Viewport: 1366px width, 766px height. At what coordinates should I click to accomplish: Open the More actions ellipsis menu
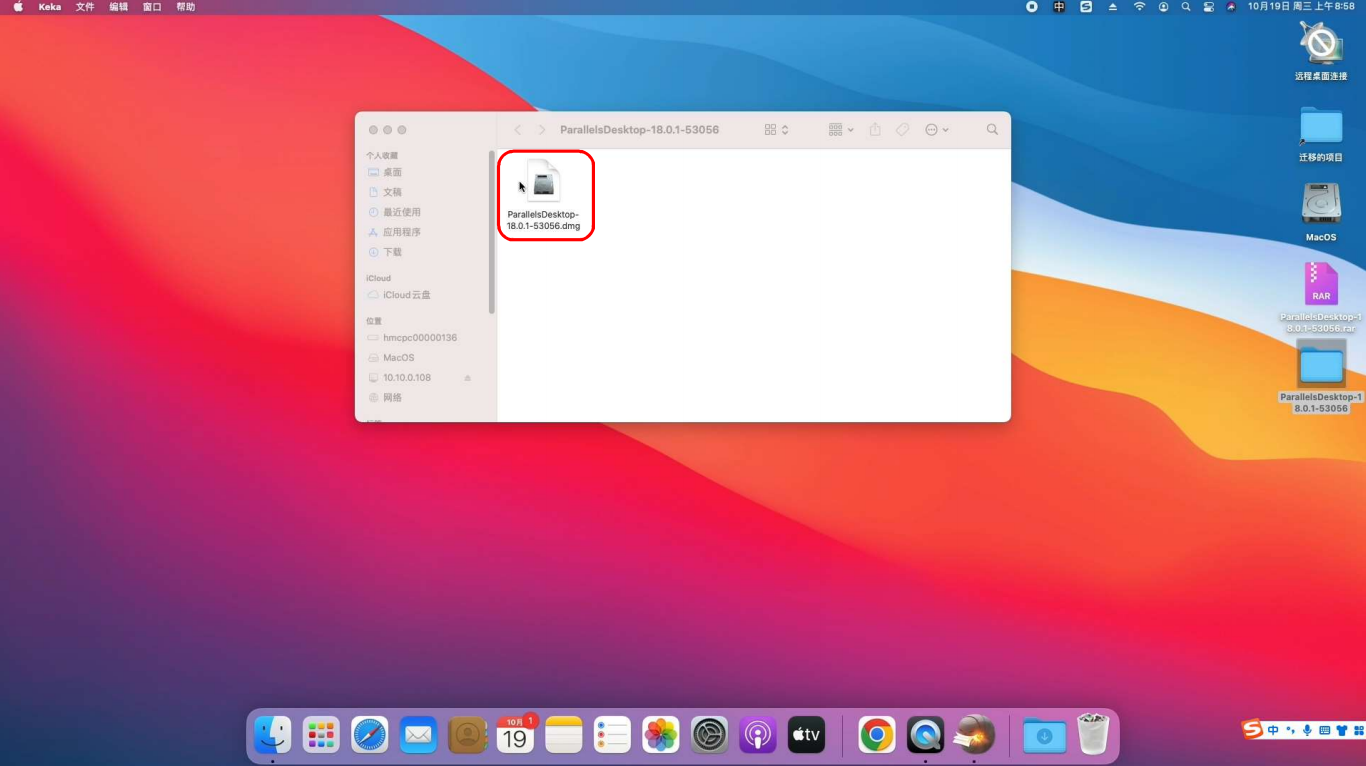point(936,130)
